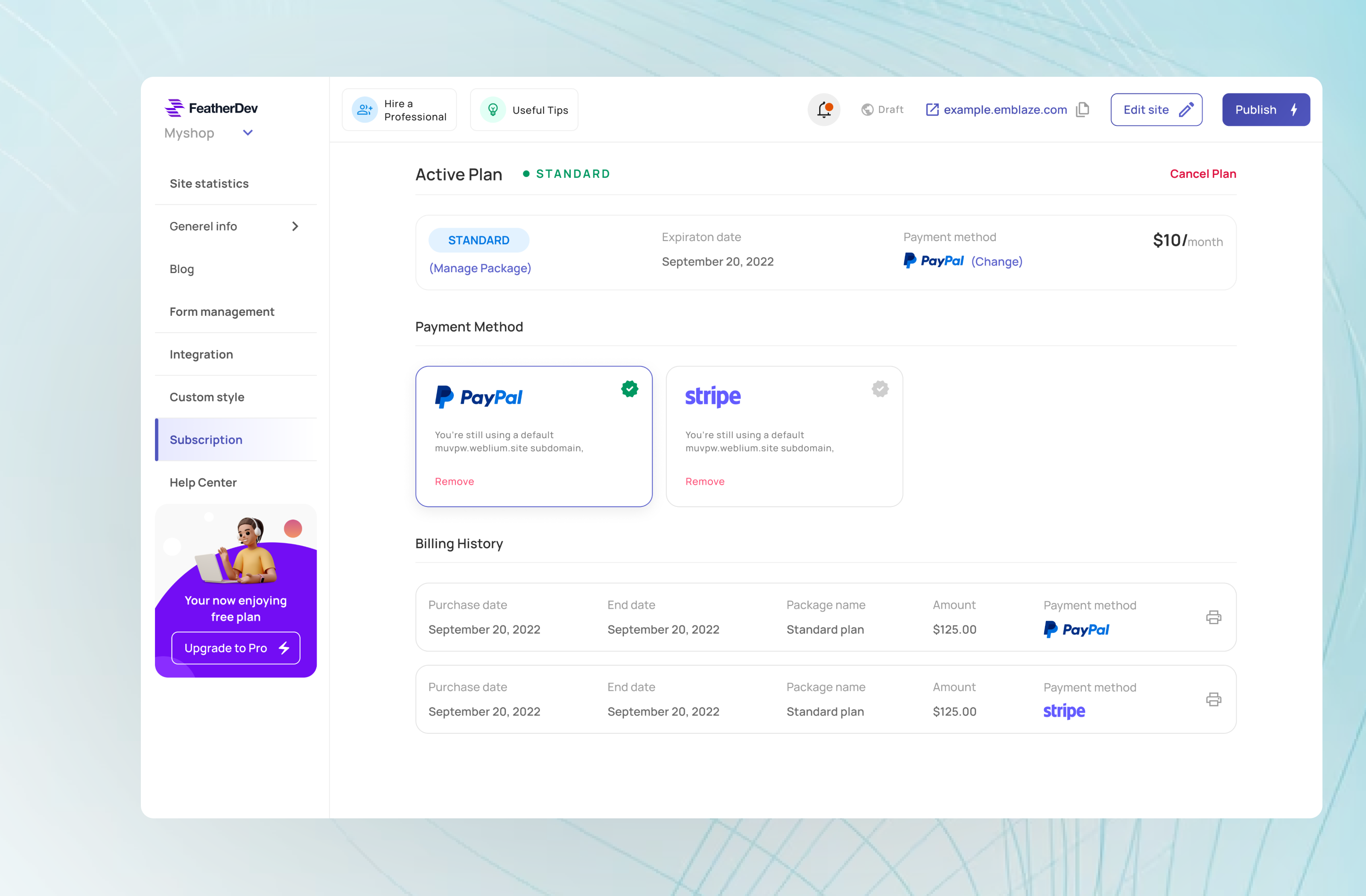Expand the Generel info submenu
Screen dimensions: 1366x896
(295, 227)
